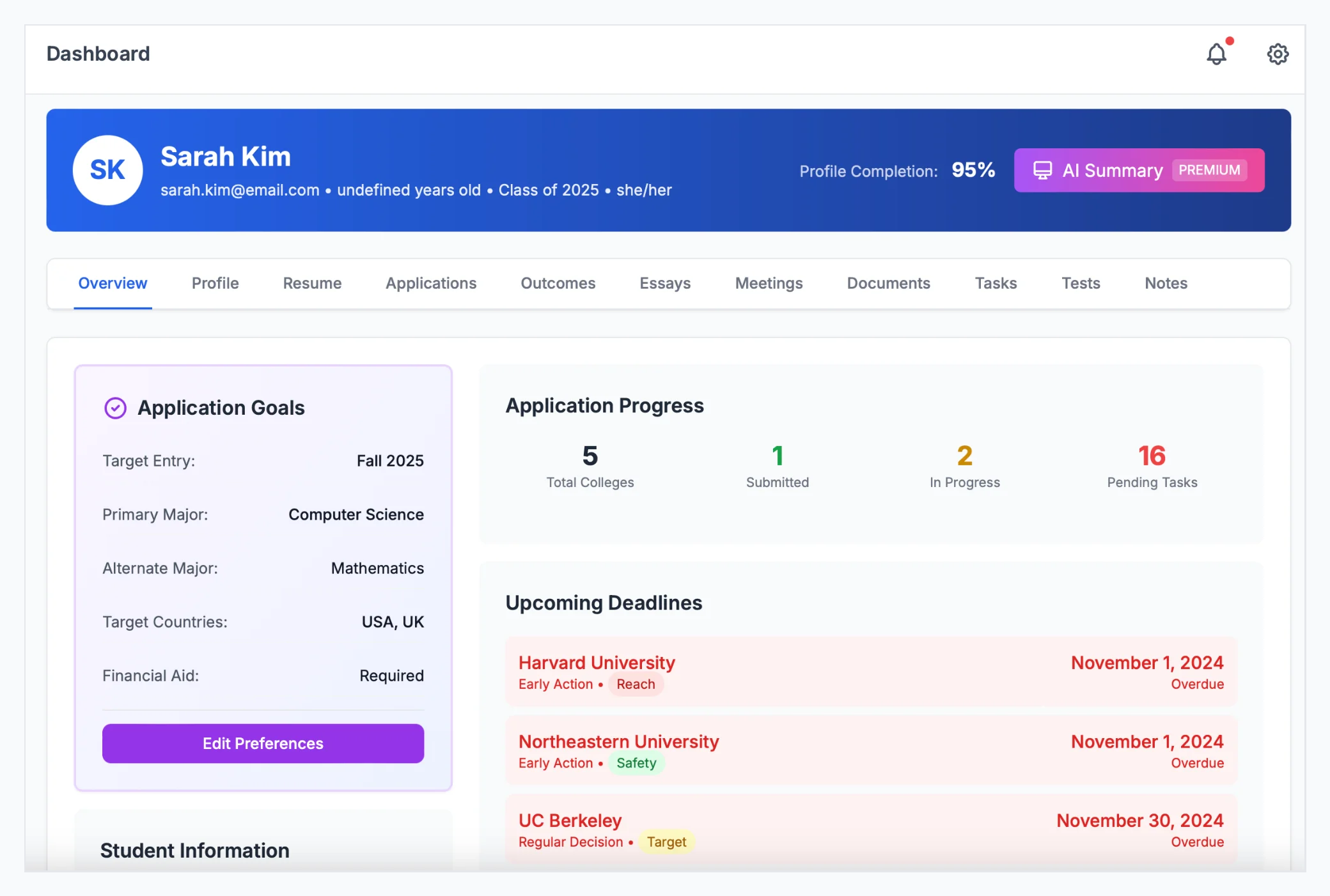Click the Safety tag under Northeastern University
This screenshot has width=1330, height=896.
click(636, 763)
